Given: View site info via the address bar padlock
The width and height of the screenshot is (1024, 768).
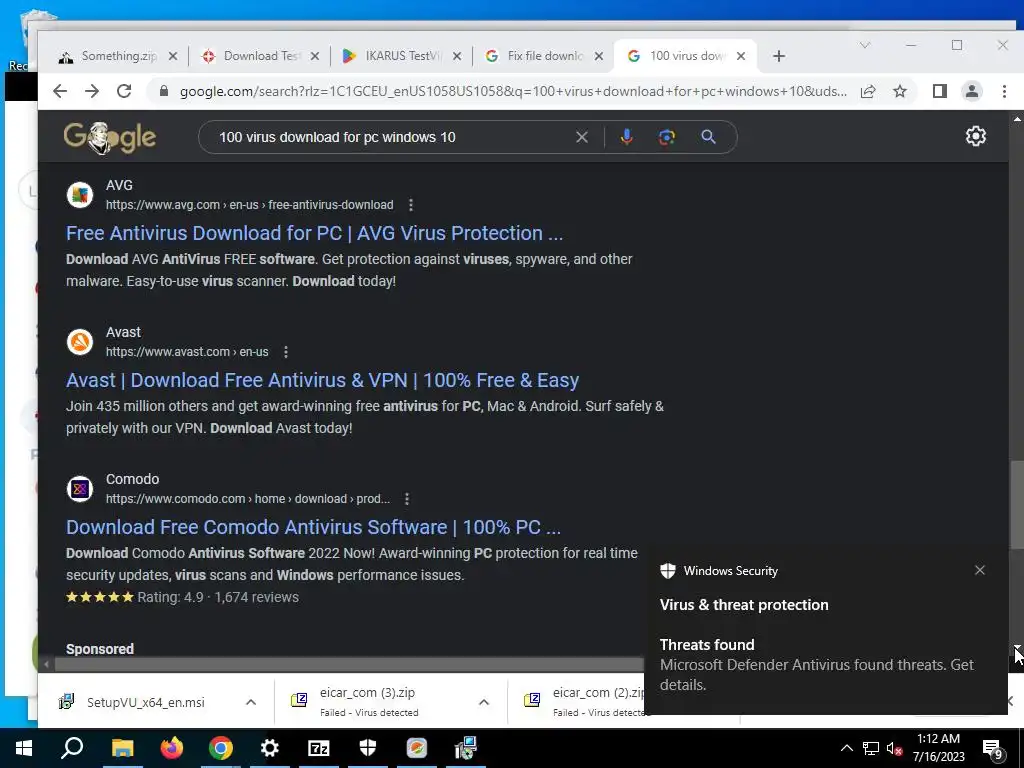Looking at the screenshot, I should 165,91.
